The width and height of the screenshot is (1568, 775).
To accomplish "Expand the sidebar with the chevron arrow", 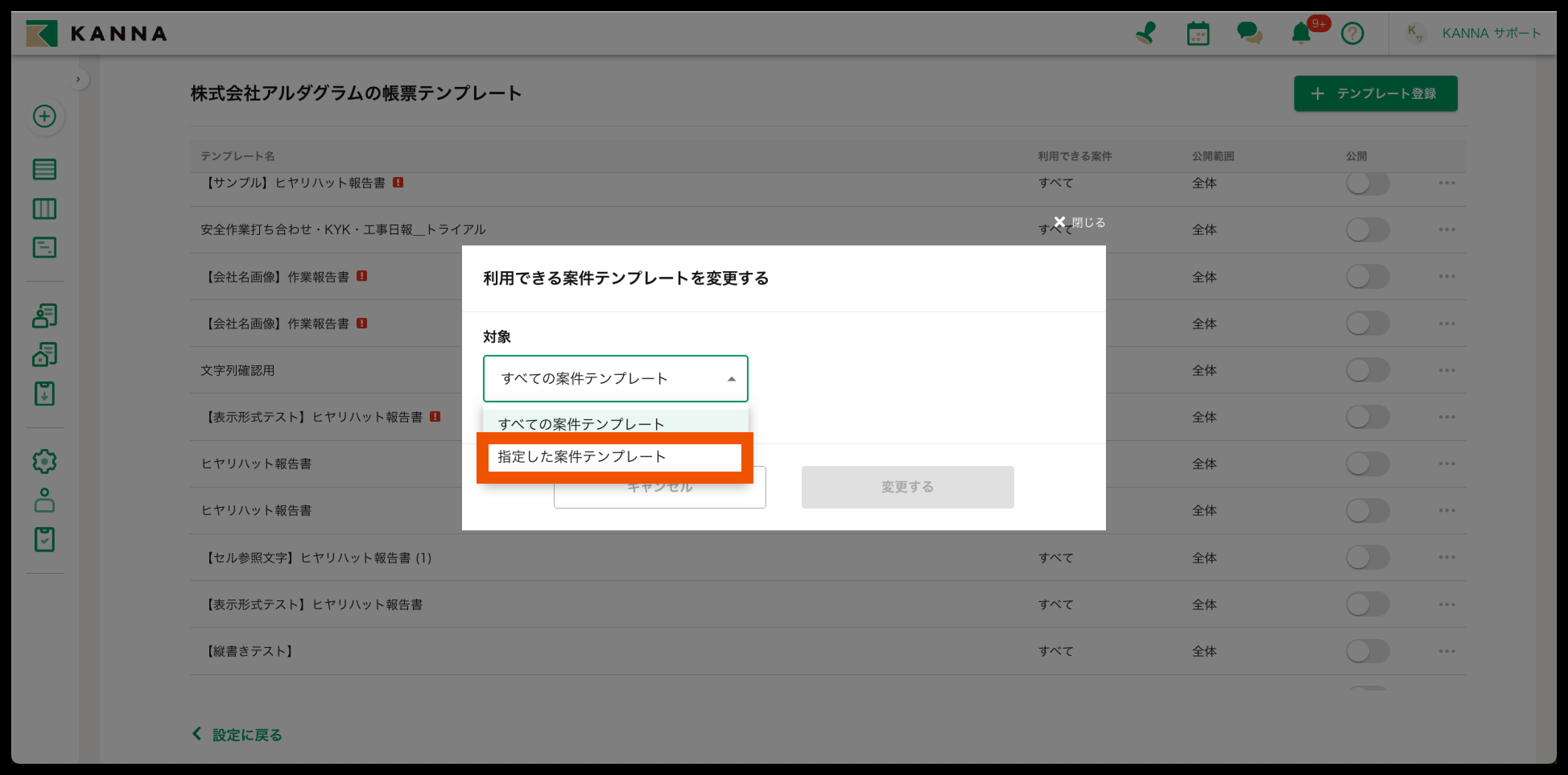I will (x=78, y=79).
